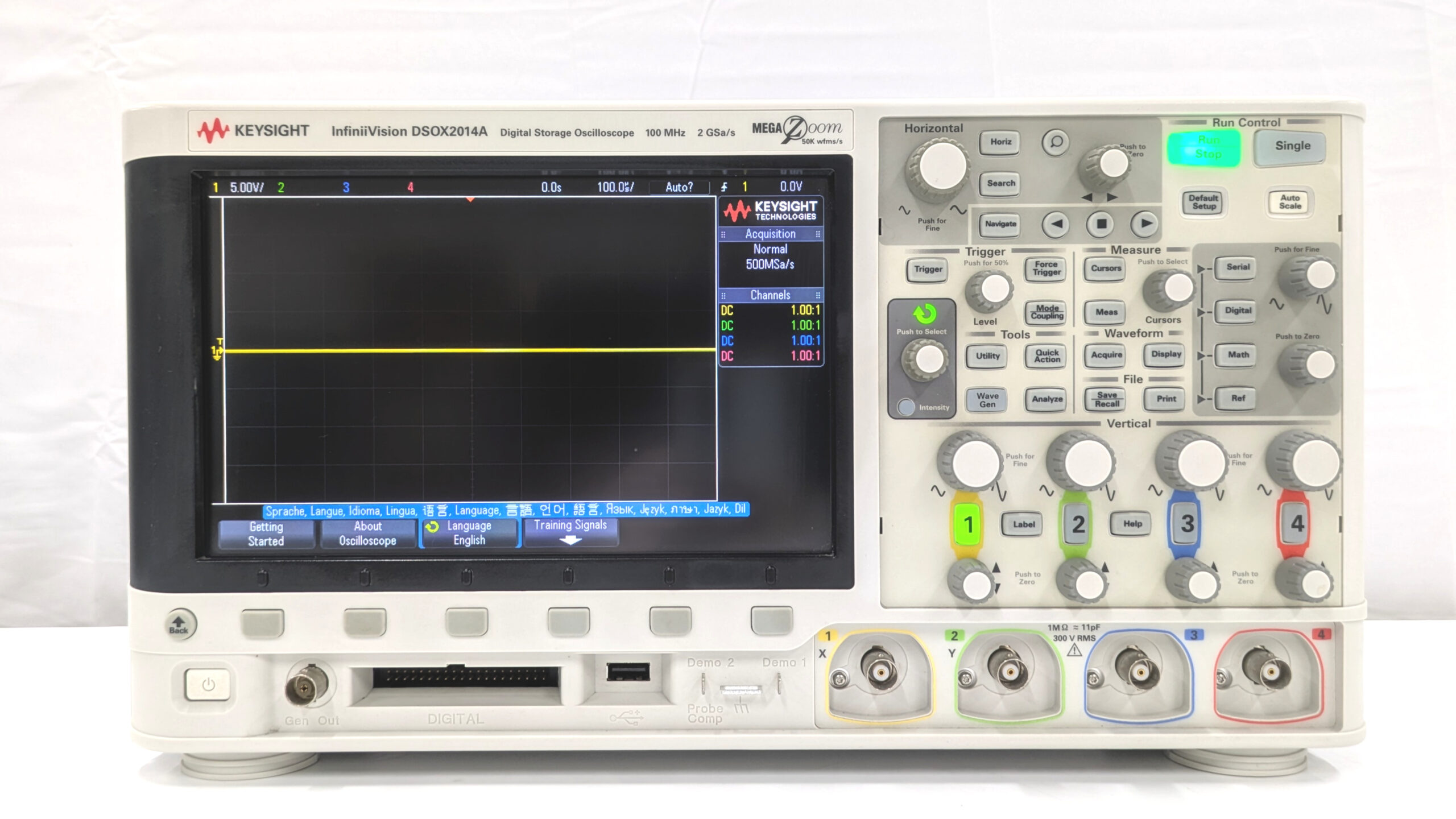Image resolution: width=1456 pixels, height=819 pixels.
Task: Toggle channel 1 yellow button
Action: 967,524
